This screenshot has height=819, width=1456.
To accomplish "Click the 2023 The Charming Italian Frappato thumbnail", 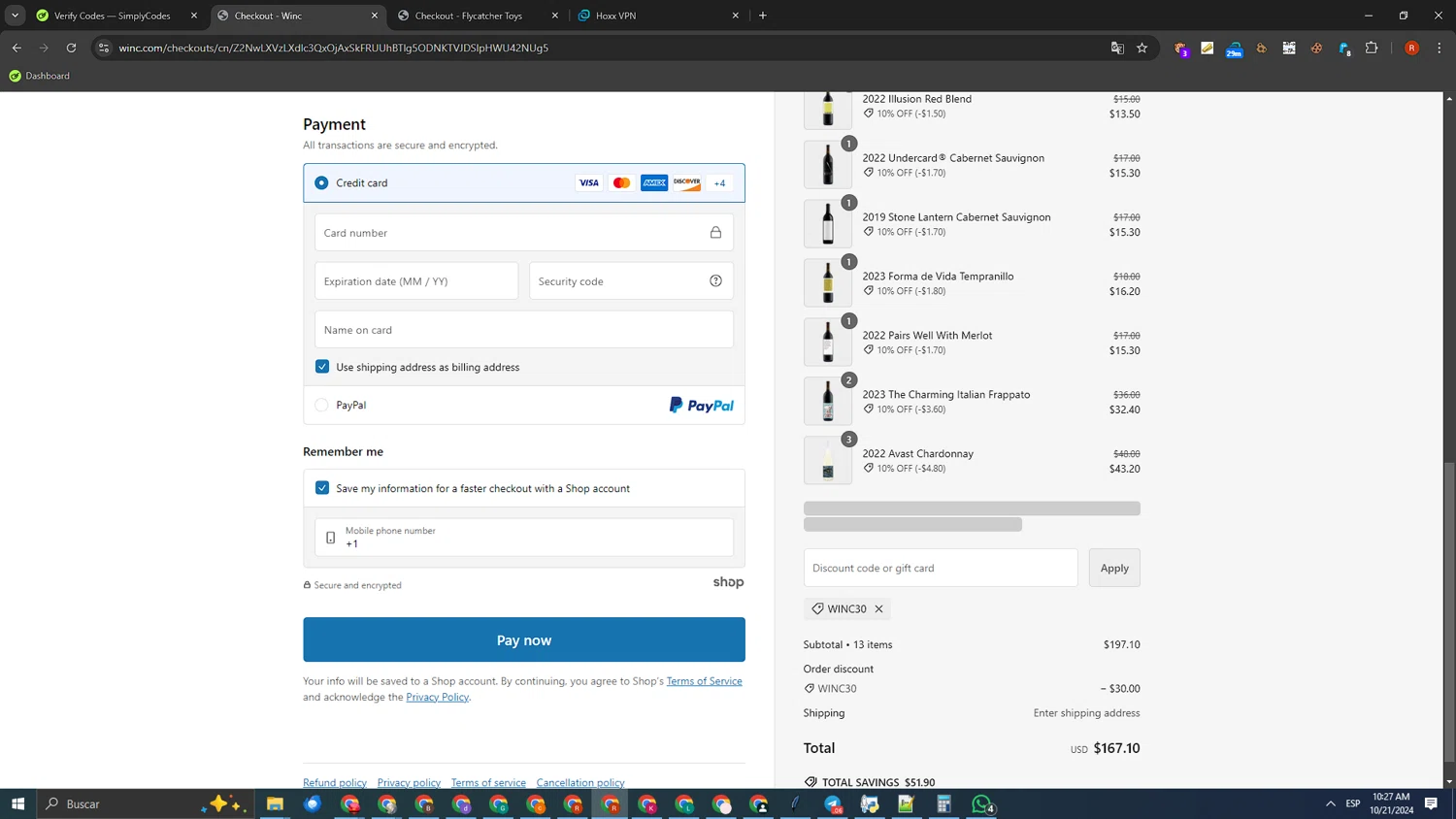I will click(x=828, y=402).
